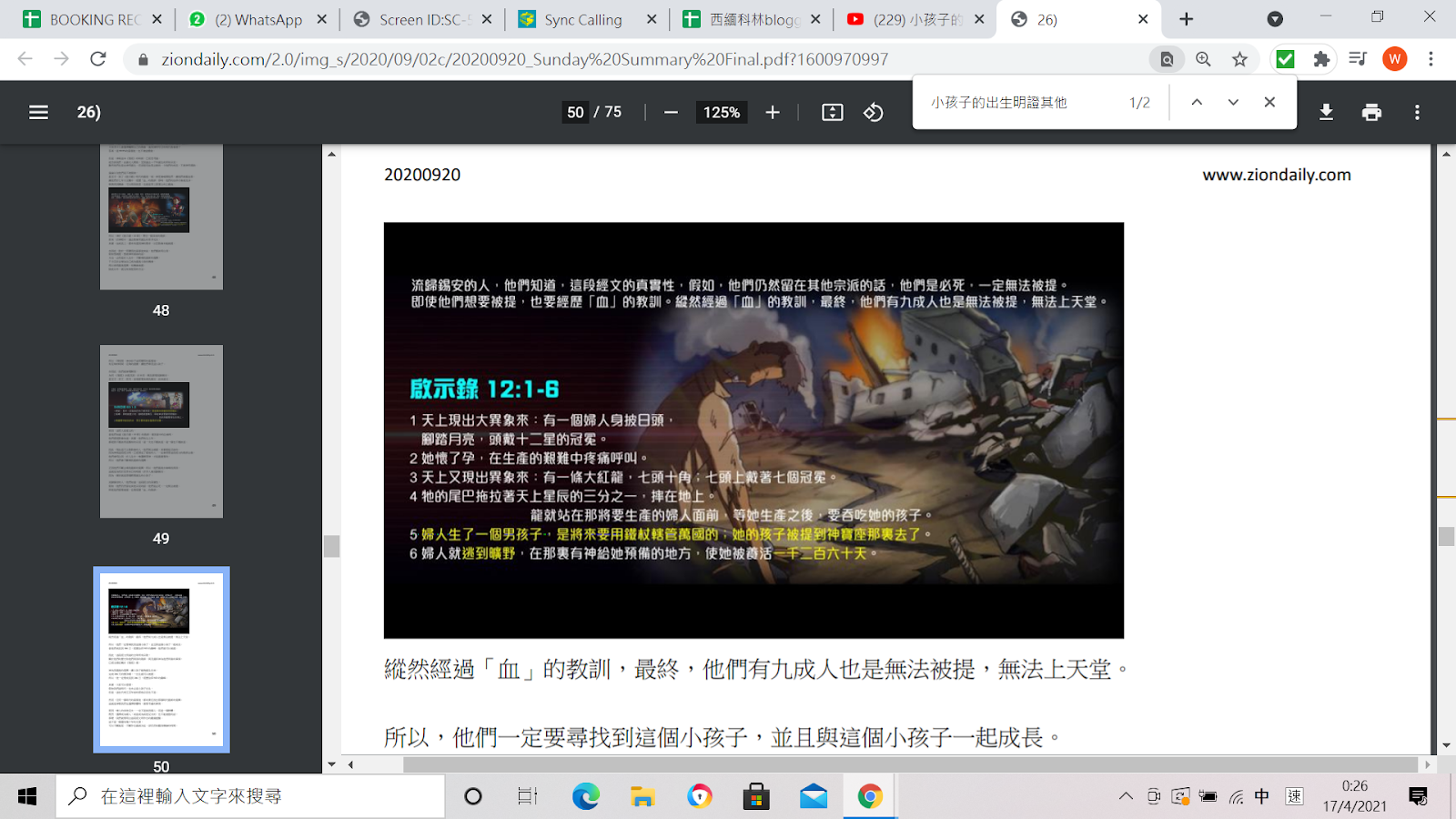Open Mail app from taskbar
The width and height of the screenshot is (1456, 819).
coord(814,796)
